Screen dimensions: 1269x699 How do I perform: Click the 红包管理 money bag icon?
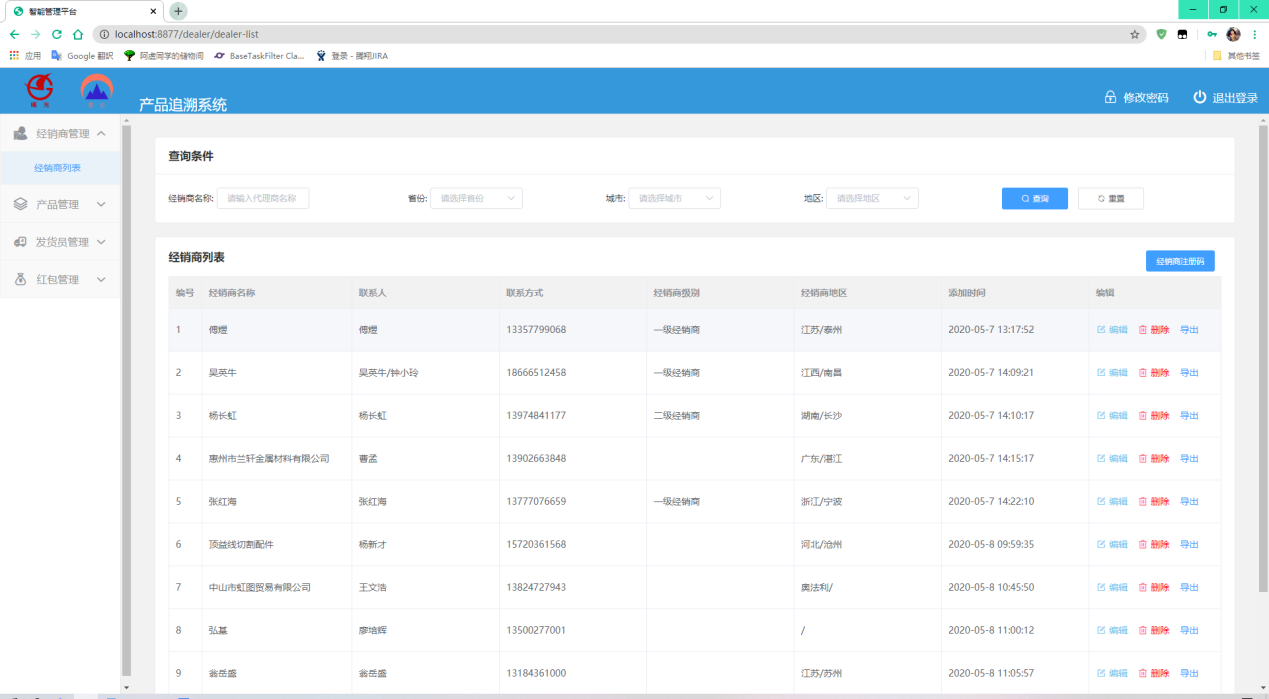click(x=21, y=280)
